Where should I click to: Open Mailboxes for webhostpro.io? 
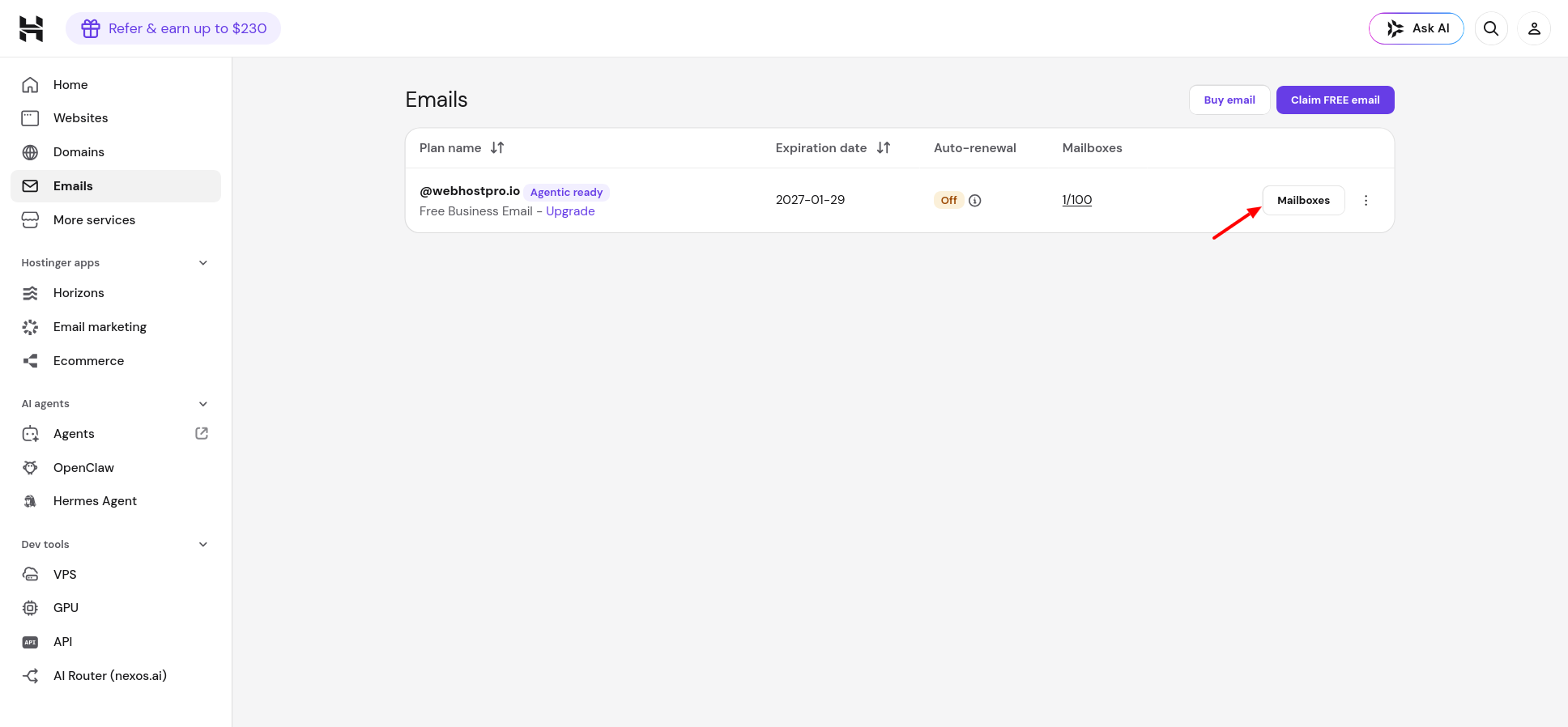coord(1303,201)
